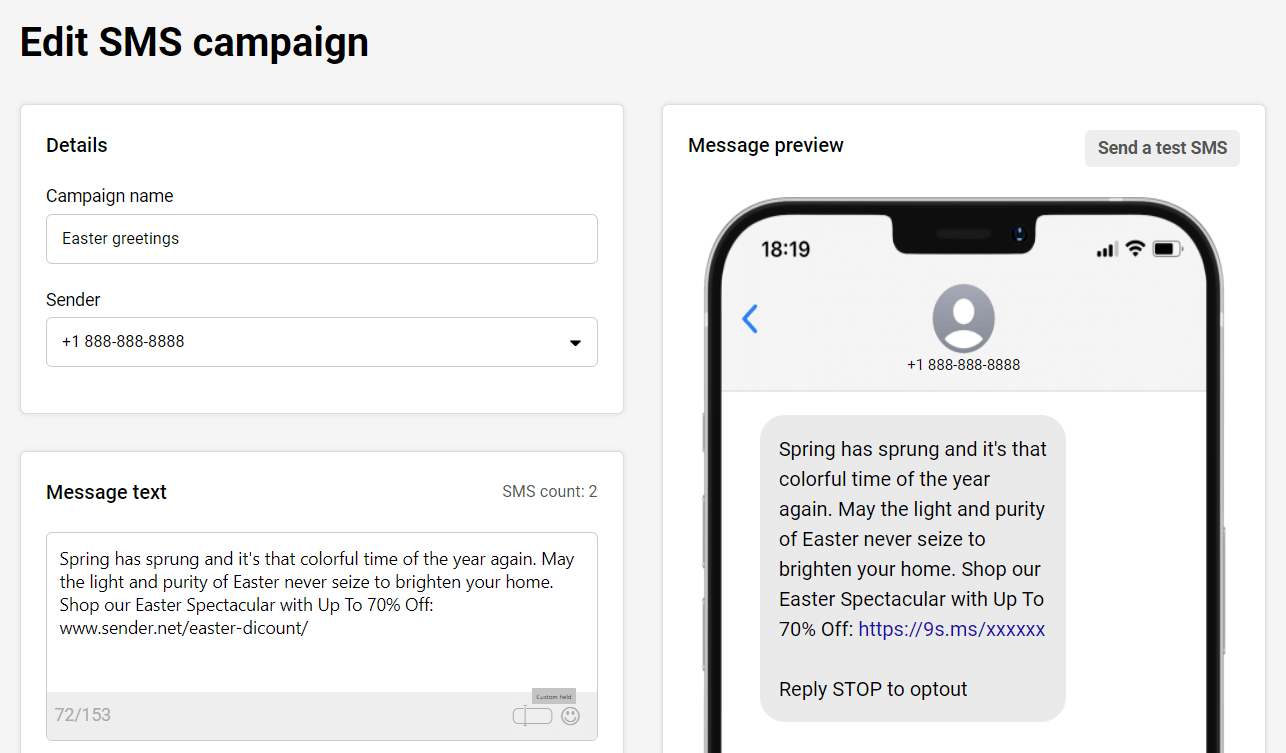1286x753 pixels.
Task: Open the Sender dropdown
Action: coord(322,342)
